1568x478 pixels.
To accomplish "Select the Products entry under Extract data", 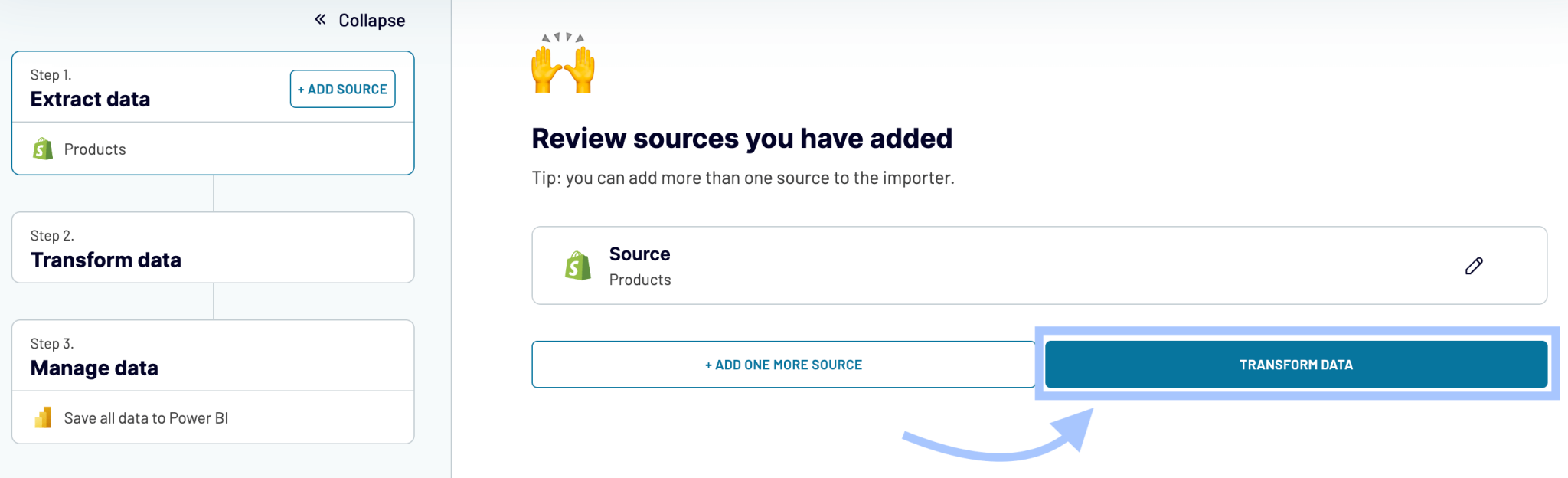I will tap(95, 149).
